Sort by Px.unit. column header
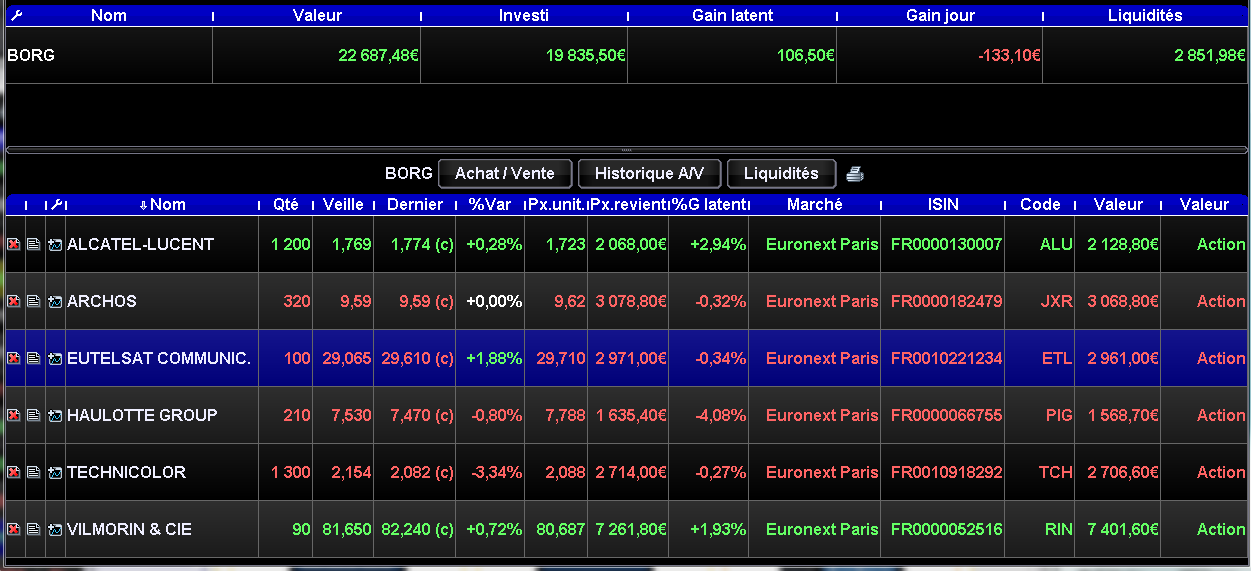Image resolution: width=1251 pixels, height=571 pixels. [x=556, y=204]
